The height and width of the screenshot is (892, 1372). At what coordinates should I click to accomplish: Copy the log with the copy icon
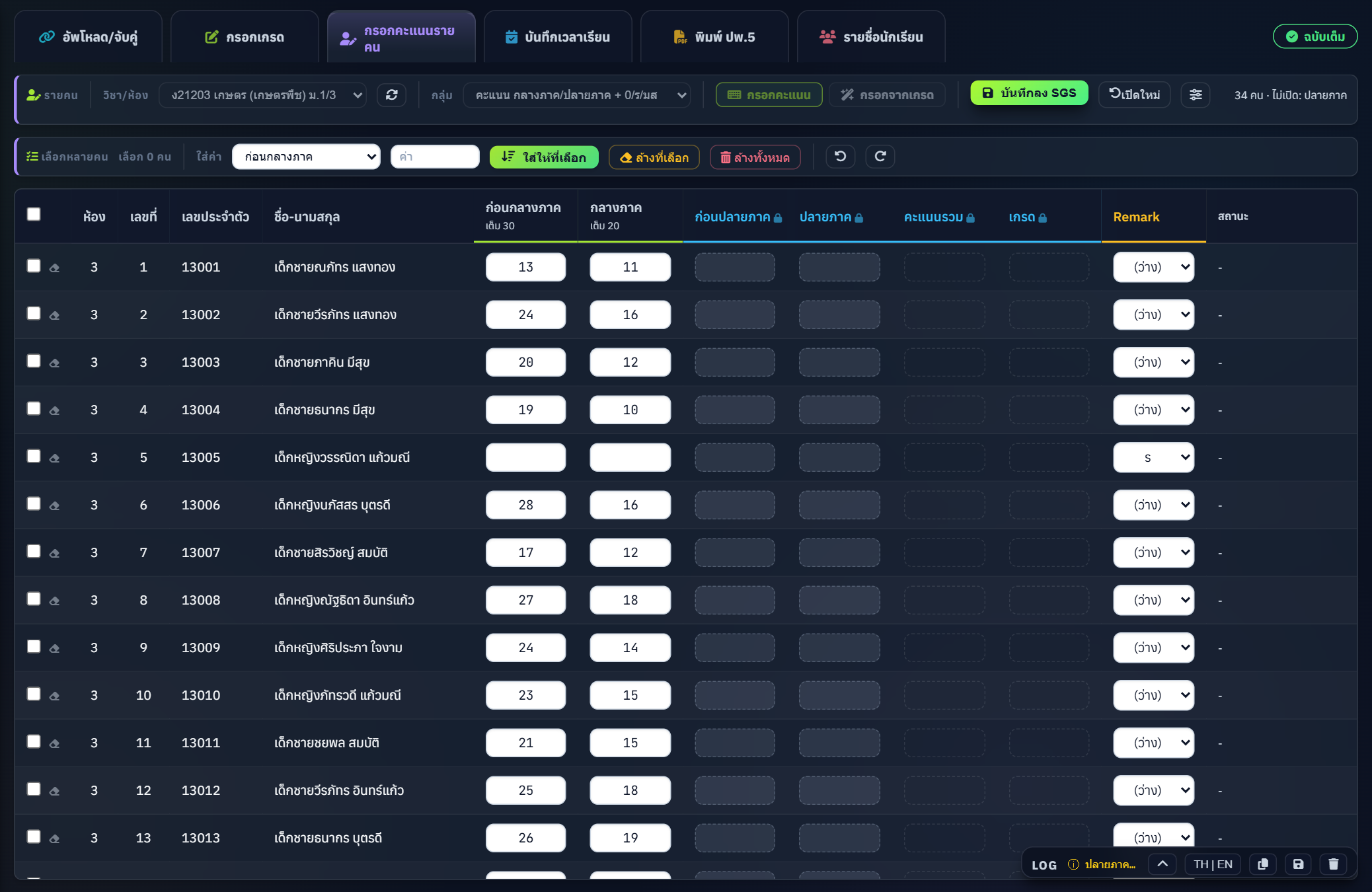(1262, 864)
